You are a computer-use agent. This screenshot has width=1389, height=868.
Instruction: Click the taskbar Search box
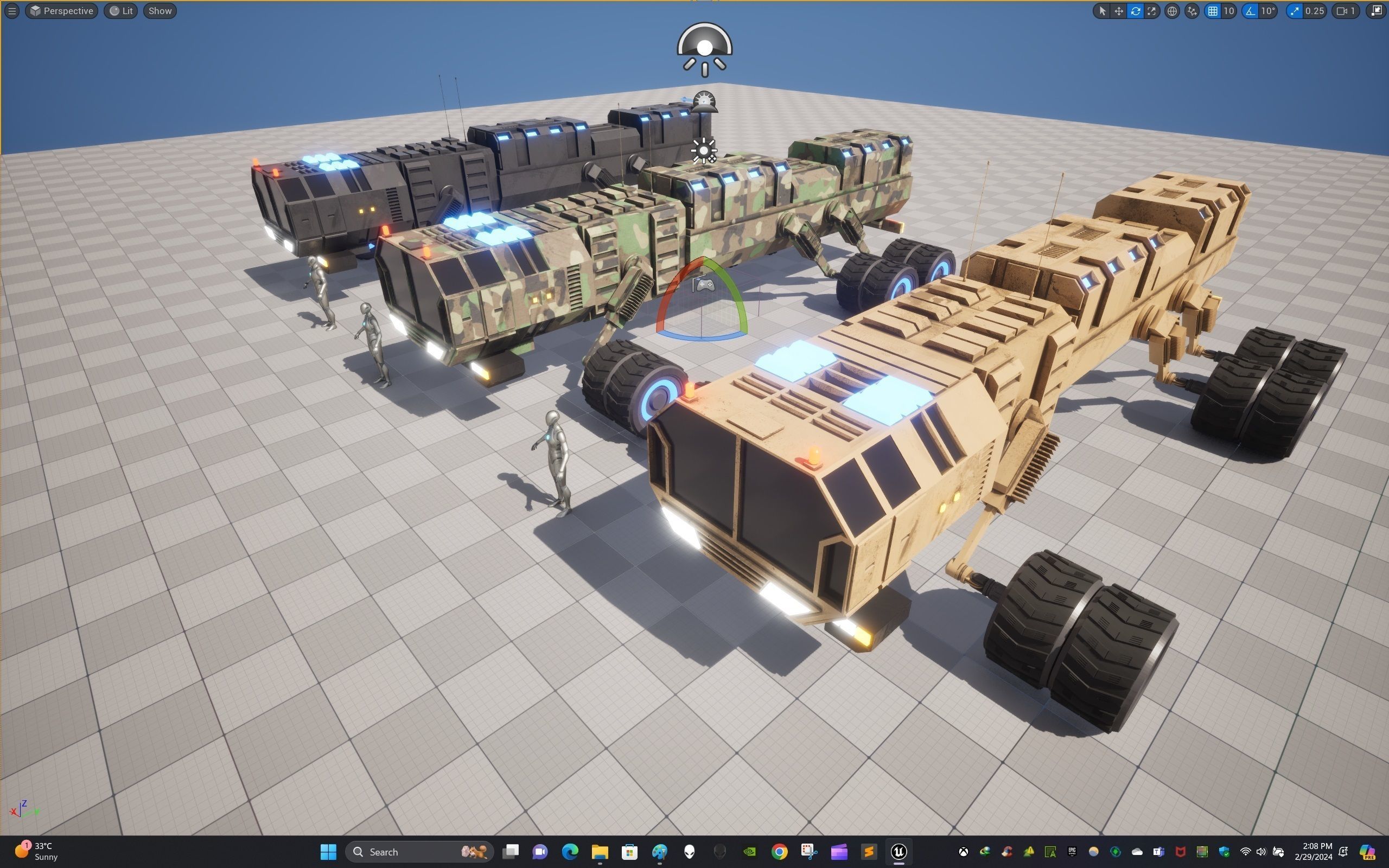[419, 851]
